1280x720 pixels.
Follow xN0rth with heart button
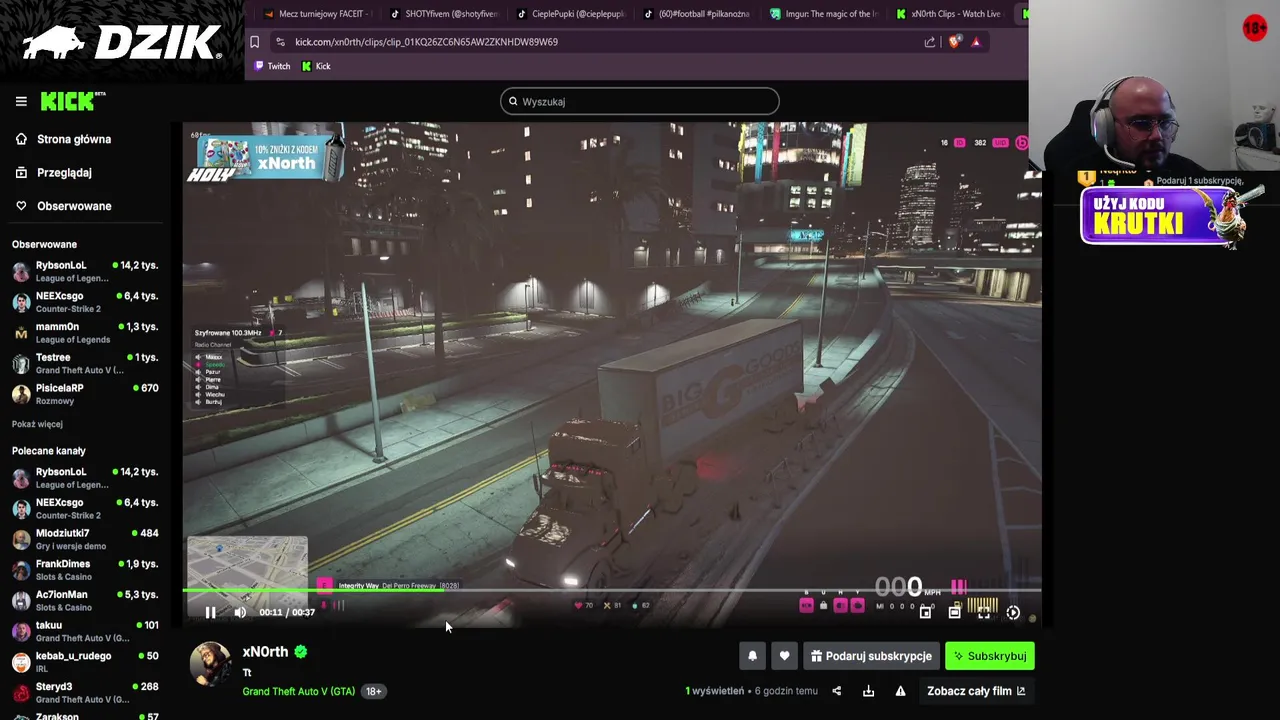(x=784, y=656)
